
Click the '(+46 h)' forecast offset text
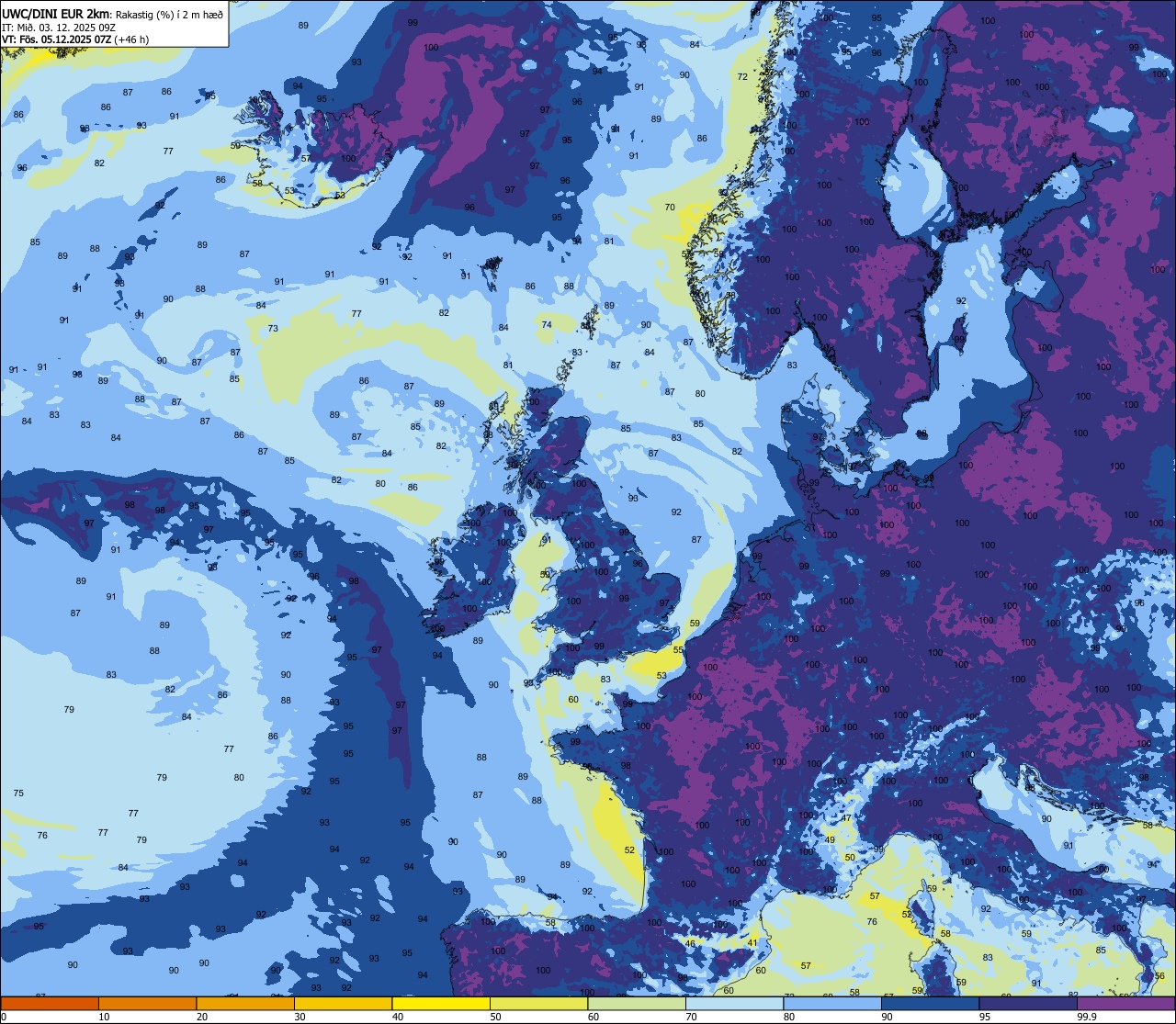pos(131,39)
